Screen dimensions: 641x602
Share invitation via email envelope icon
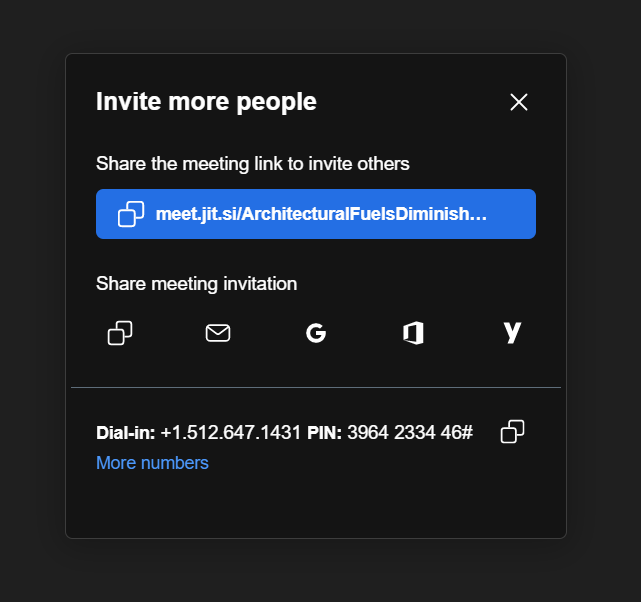click(x=218, y=333)
